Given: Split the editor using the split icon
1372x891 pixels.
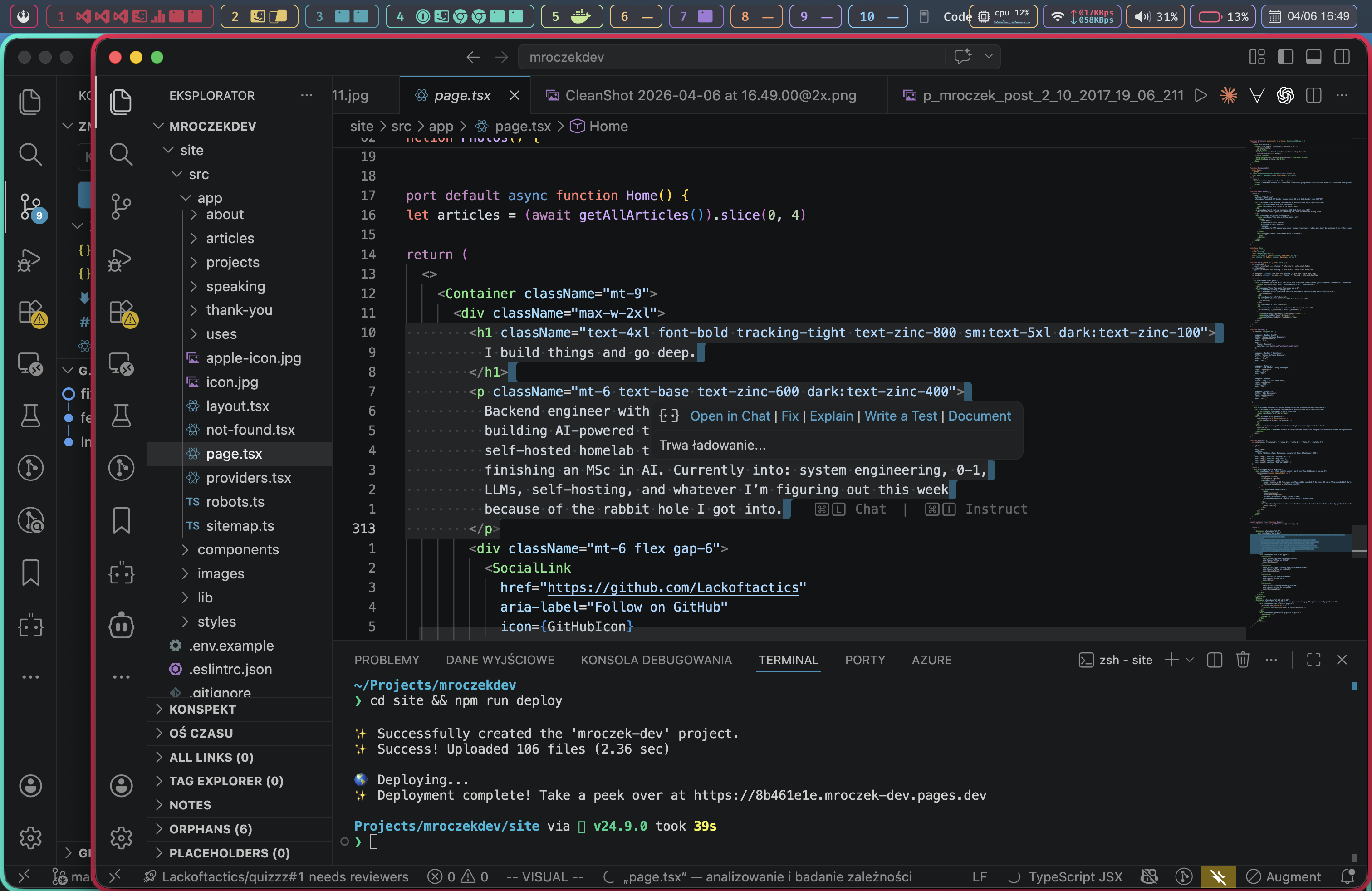Looking at the screenshot, I should point(1314,96).
